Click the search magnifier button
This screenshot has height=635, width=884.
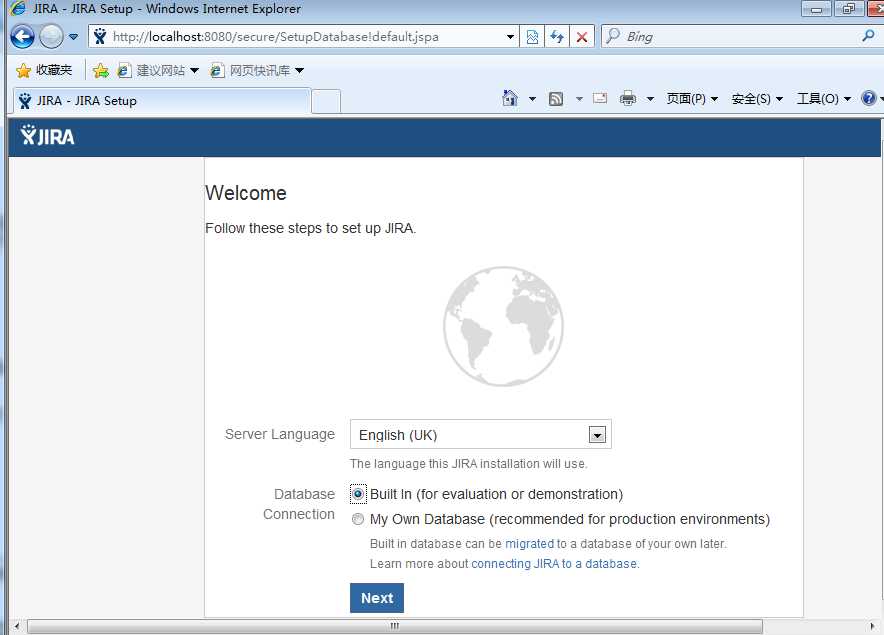click(x=868, y=36)
